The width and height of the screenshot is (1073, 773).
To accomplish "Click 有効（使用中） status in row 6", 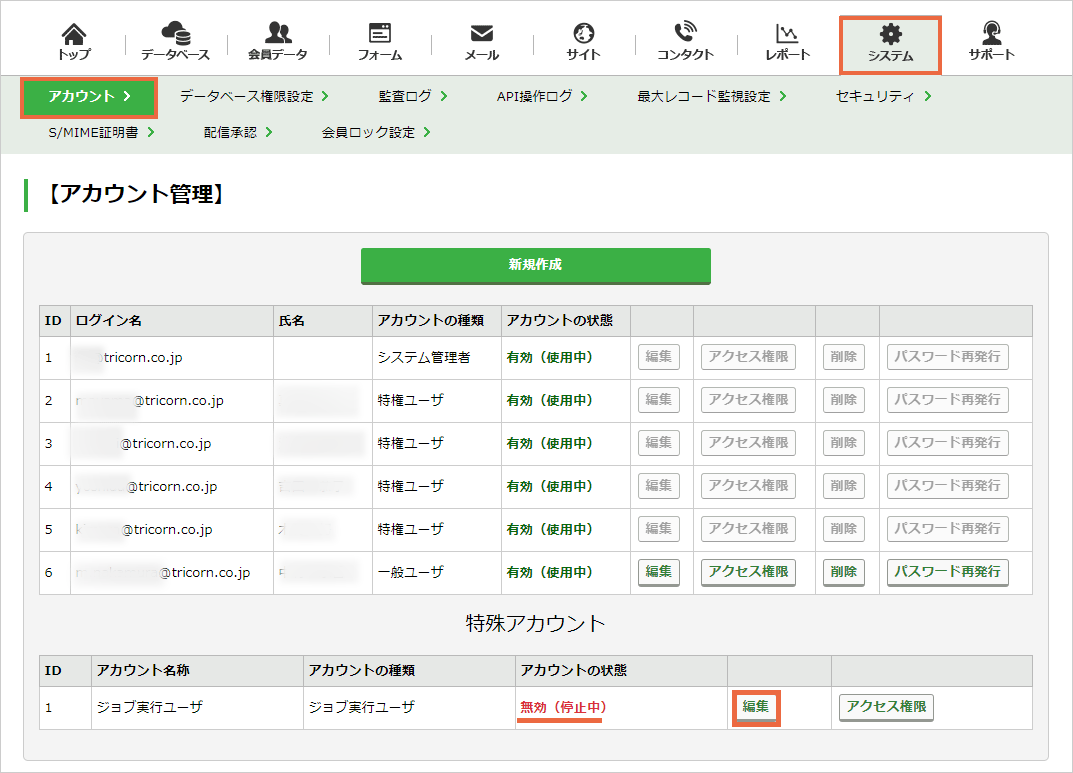I will click(550, 573).
